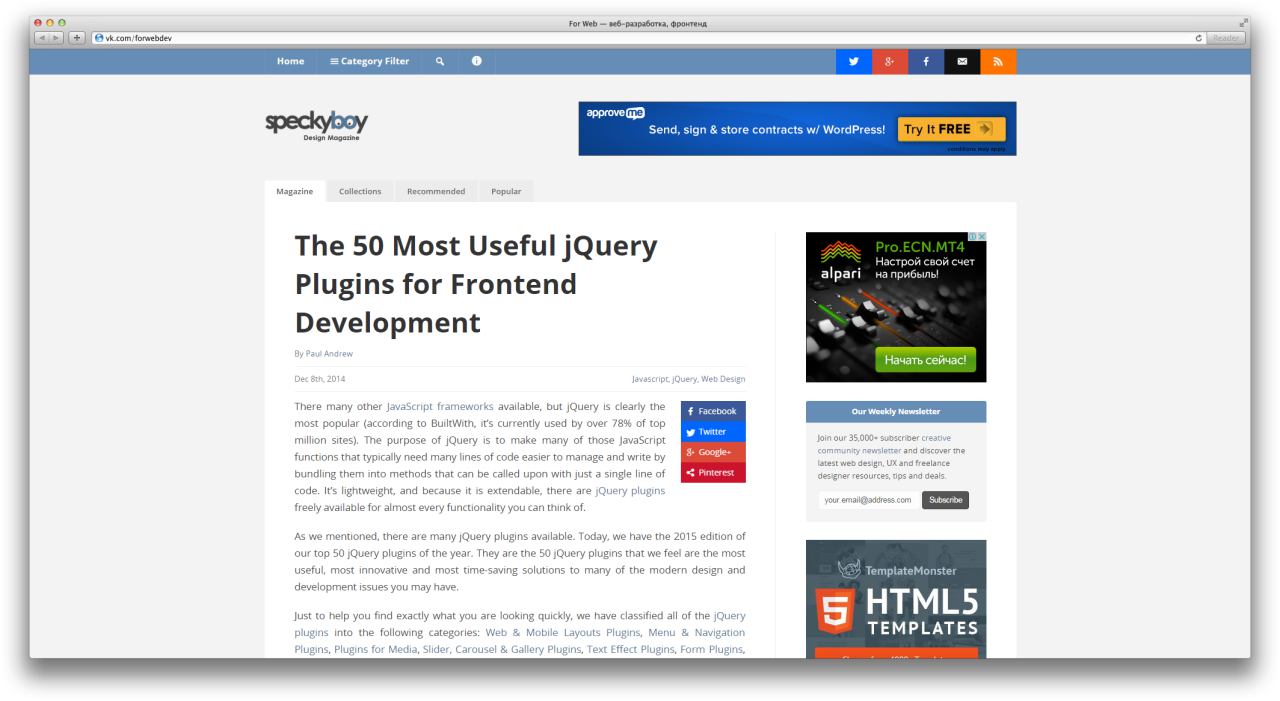The image size is (1280, 701).
Task: Open Web & Mobile Layouts Plugins link
Action: [563, 632]
